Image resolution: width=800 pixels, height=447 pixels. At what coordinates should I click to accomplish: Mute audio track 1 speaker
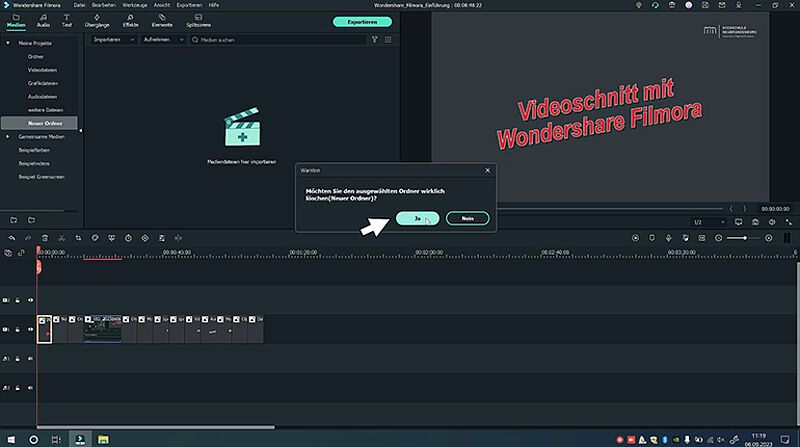click(31, 359)
